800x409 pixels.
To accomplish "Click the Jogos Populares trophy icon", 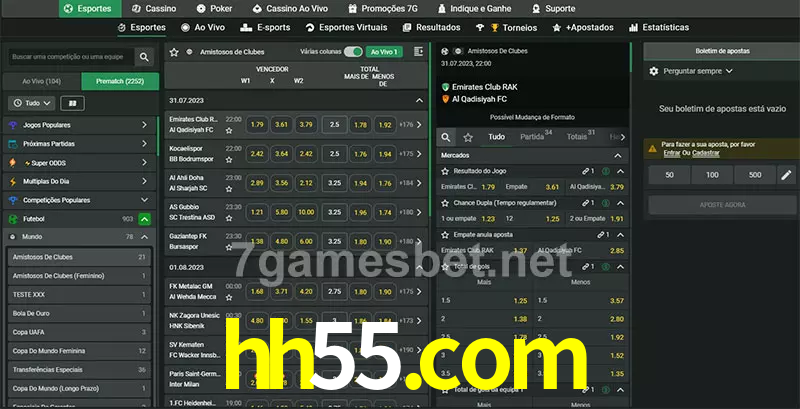I will (x=13, y=125).
